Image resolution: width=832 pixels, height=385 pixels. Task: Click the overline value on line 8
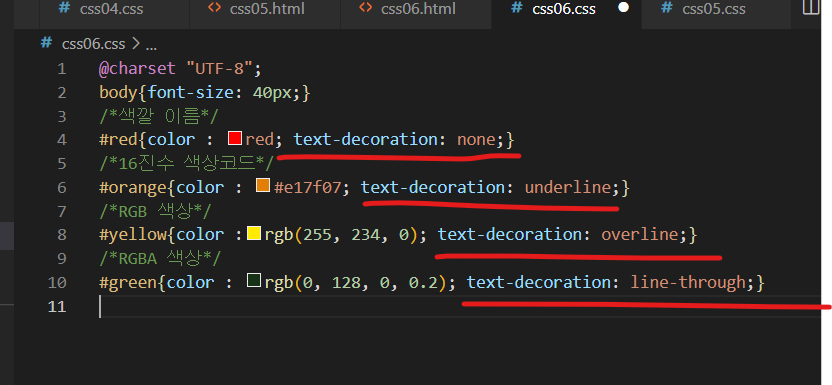[640, 234]
